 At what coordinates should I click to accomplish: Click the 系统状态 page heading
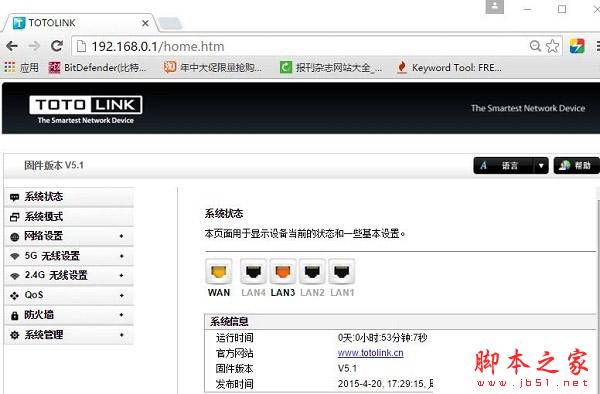224,213
